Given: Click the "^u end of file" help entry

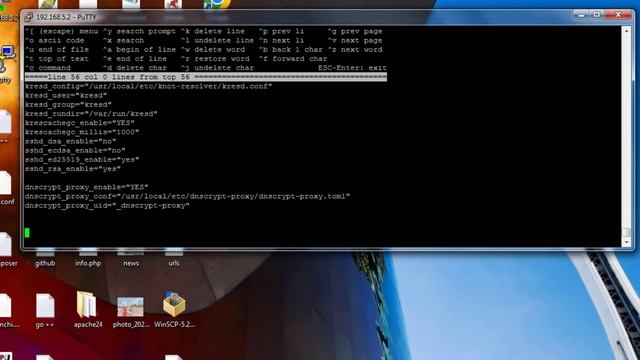Looking at the screenshot, I should (57, 49).
